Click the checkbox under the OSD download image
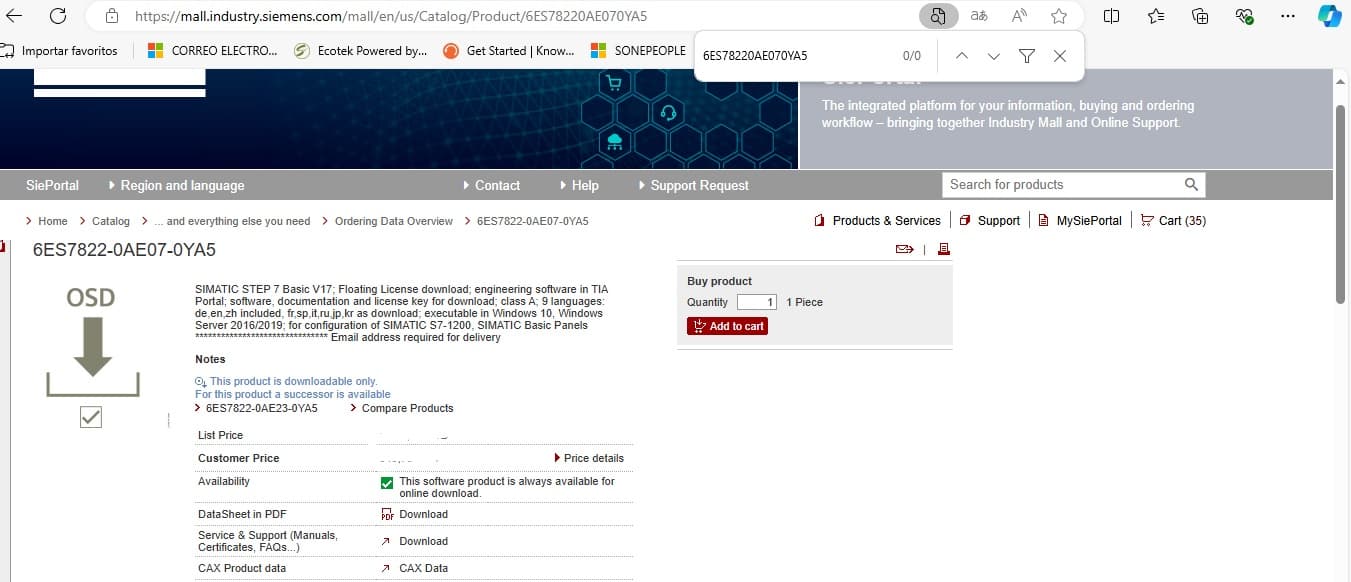The image size is (1351, 582). (x=90, y=417)
